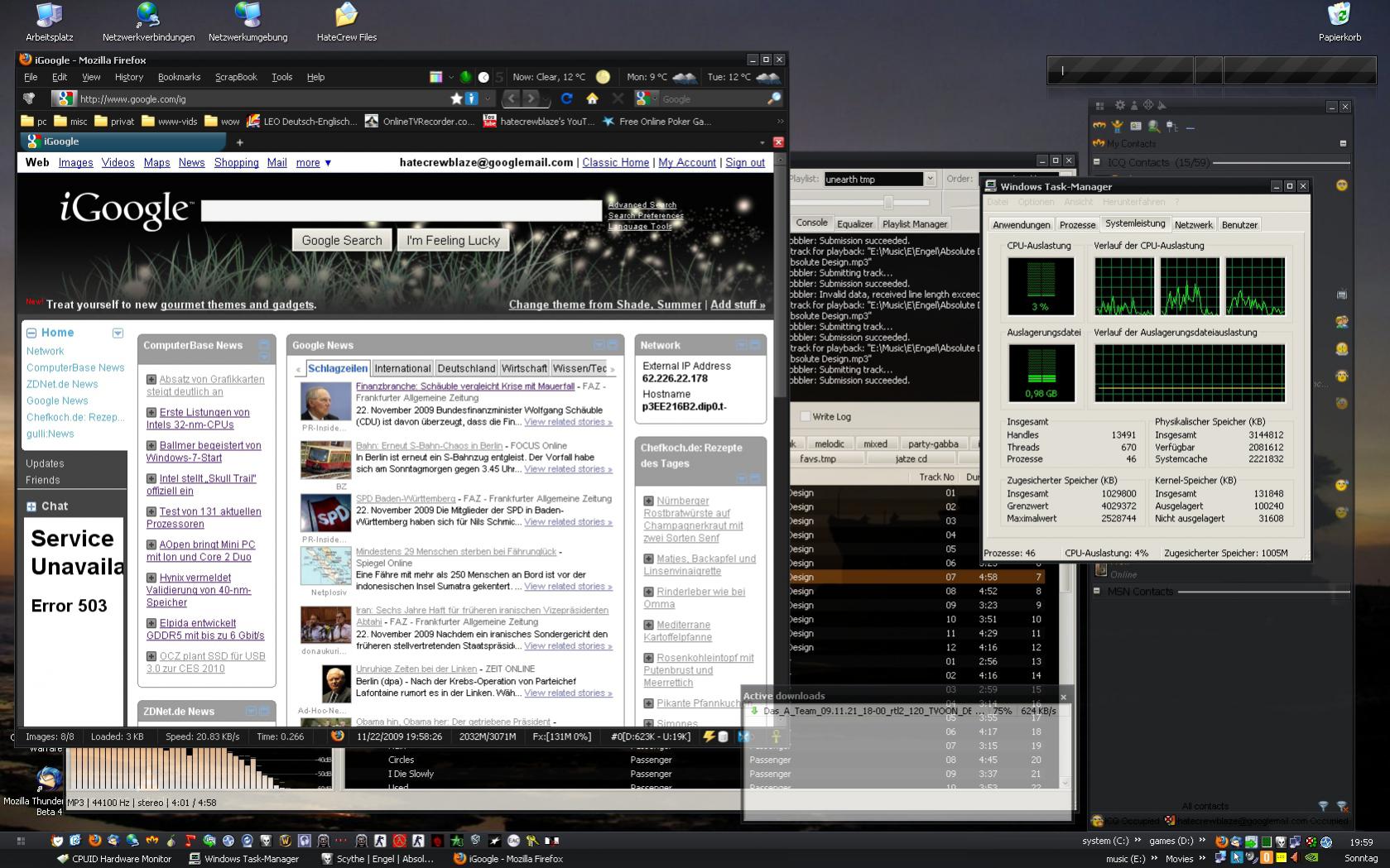
Task: Go to Firefox home page
Action: pos(592,98)
